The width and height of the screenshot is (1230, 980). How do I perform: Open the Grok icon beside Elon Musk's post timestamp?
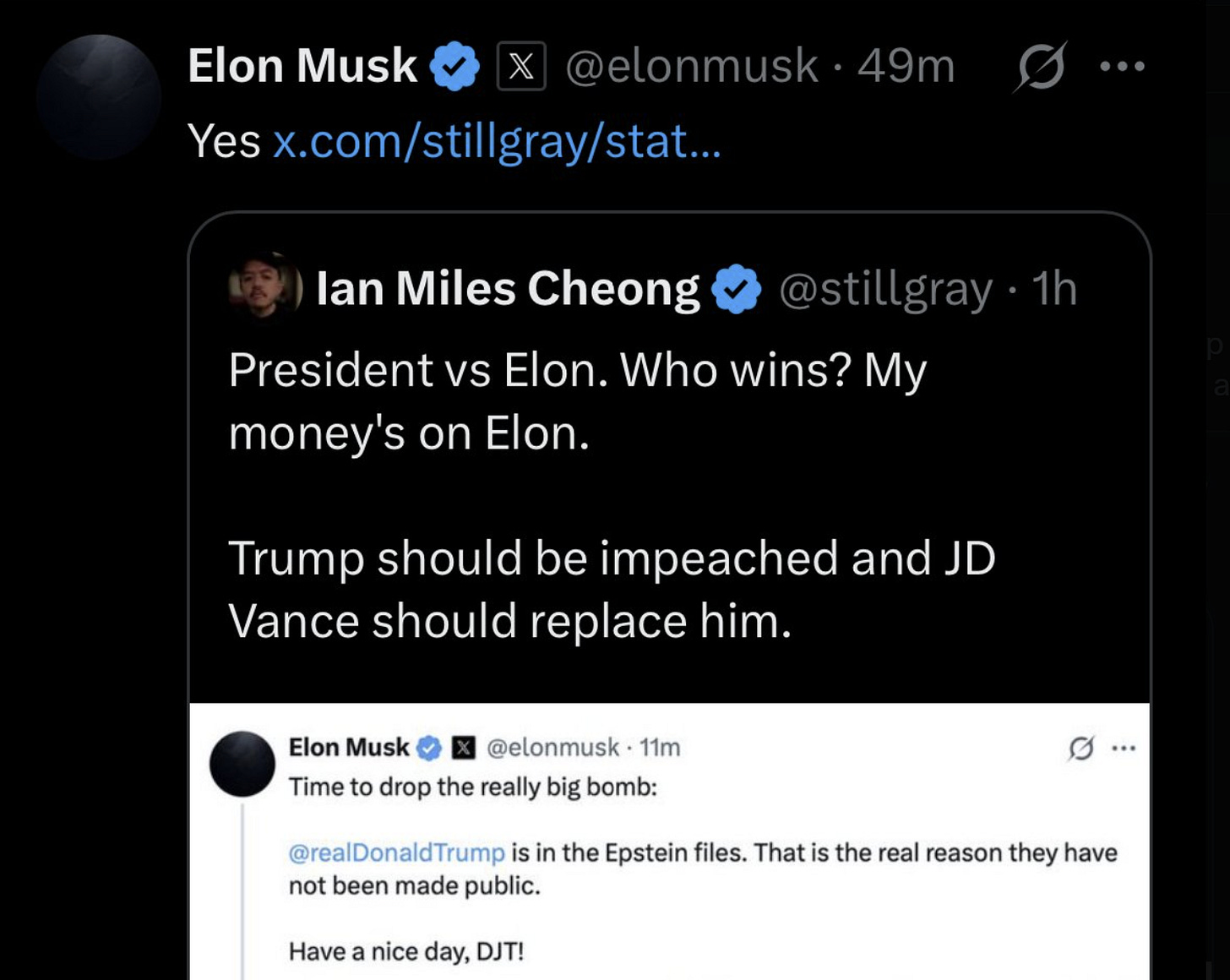click(x=1040, y=66)
